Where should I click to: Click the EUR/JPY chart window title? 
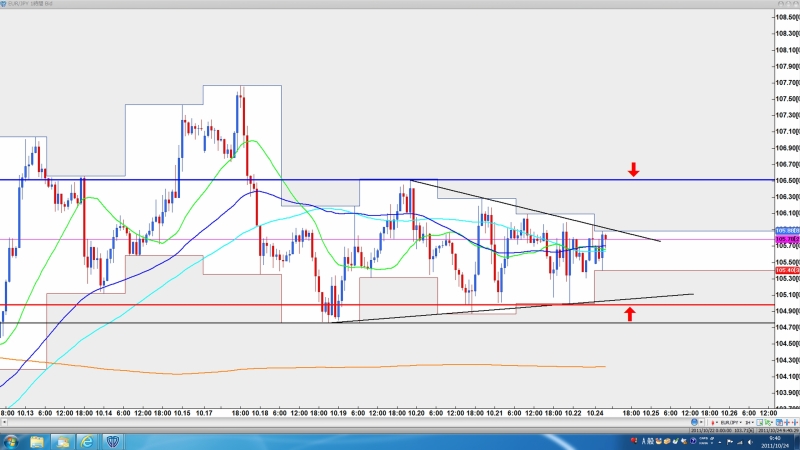point(29,4)
